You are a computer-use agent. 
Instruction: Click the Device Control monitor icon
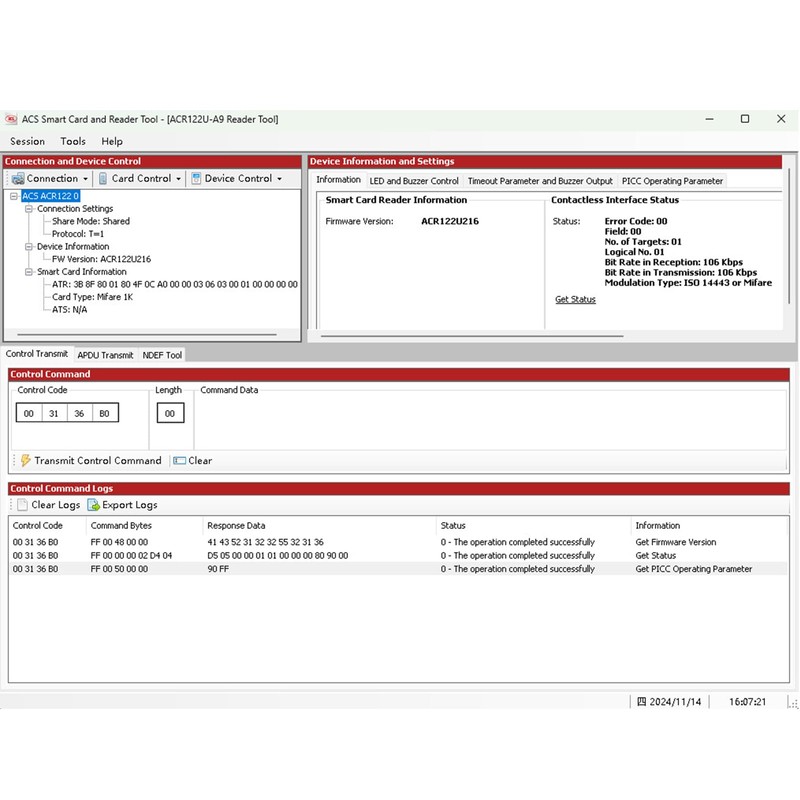[196, 179]
